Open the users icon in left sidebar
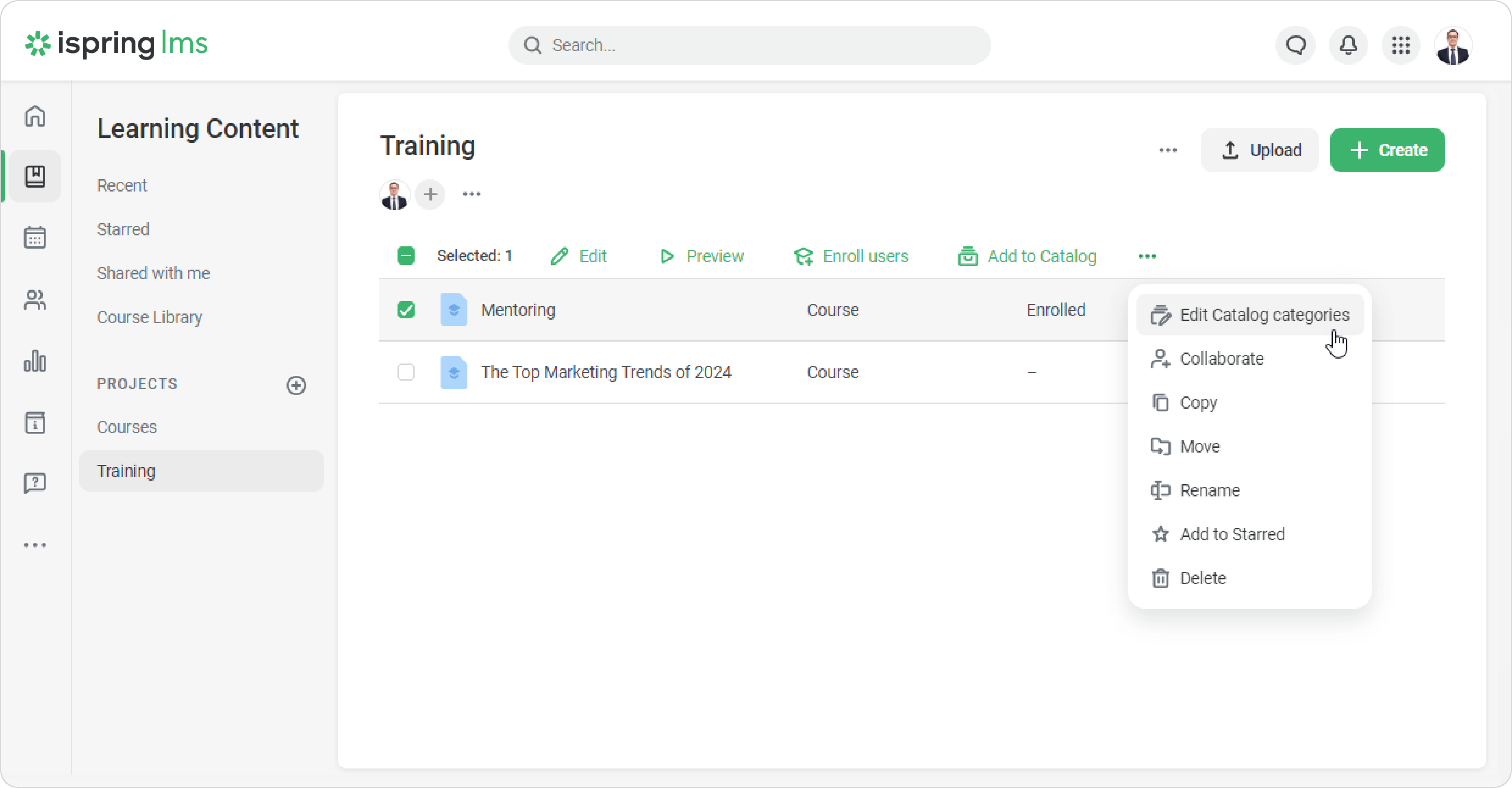 (x=35, y=300)
